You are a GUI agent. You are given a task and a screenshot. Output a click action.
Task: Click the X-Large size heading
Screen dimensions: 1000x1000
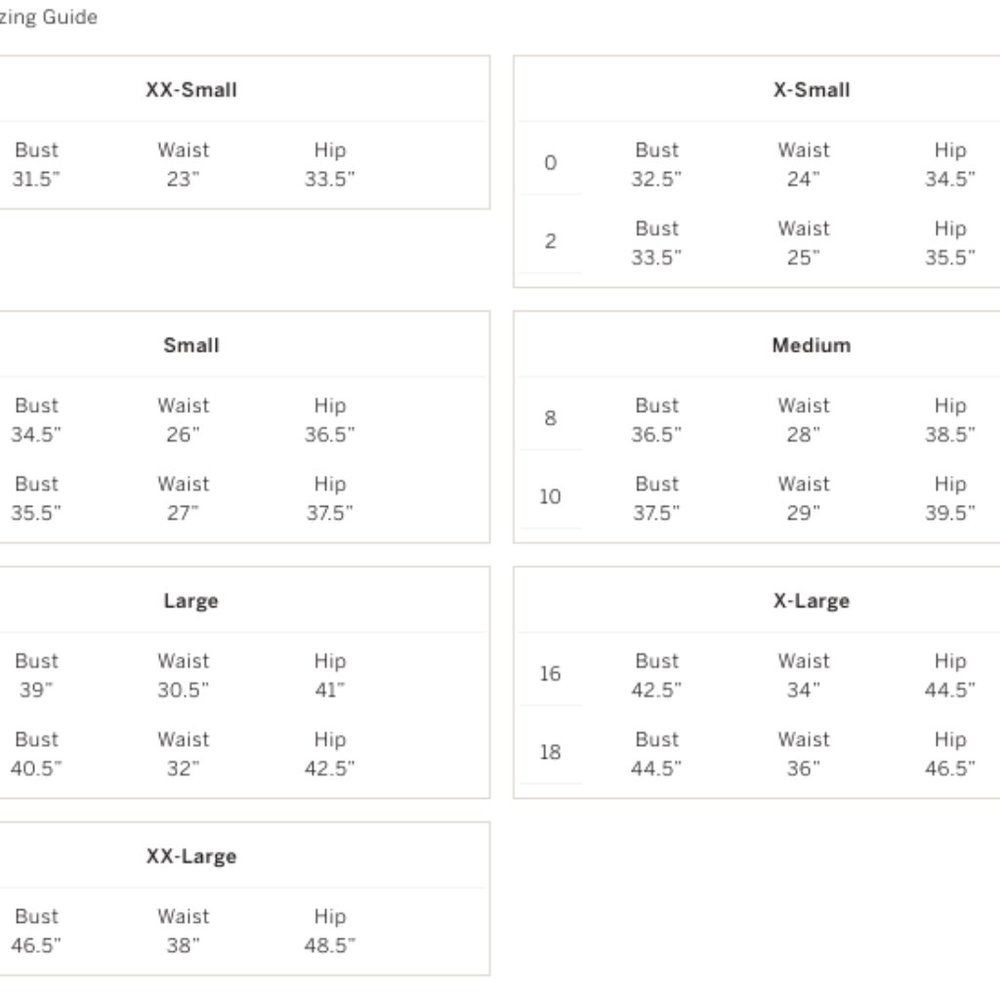pyautogui.click(x=811, y=601)
